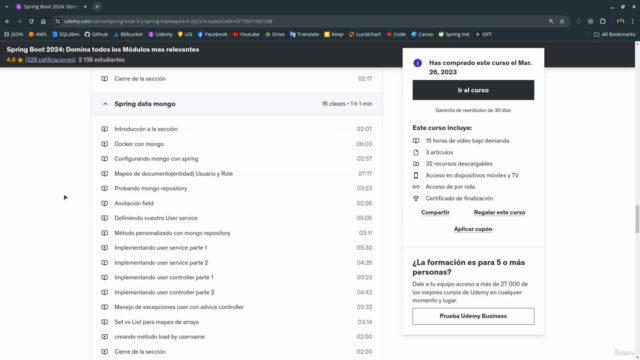Open the Translate bookmark
Image resolution: width=640 pixels, height=360 pixels.
pos(304,34)
